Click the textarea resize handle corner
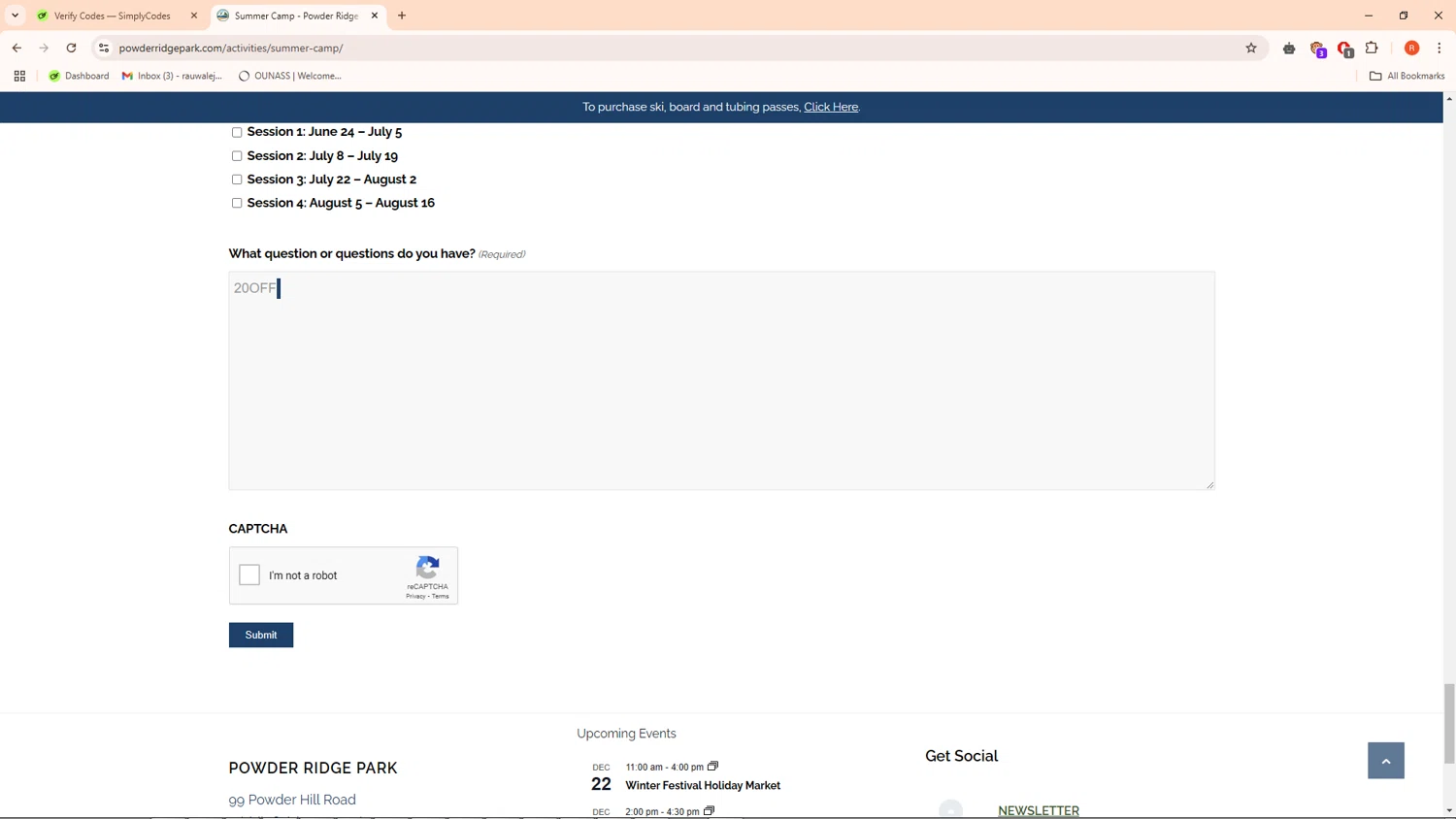The image size is (1456, 819). click(x=1209, y=484)
